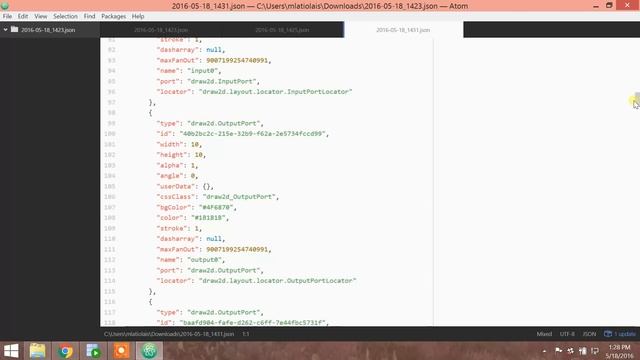Collapse the 2016-05-18_1423.json tree chevron

[5, 30]
